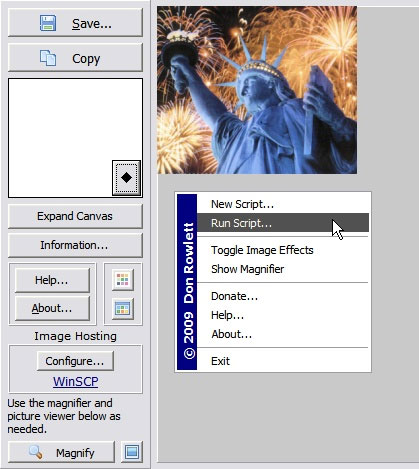Click the black diamond button in preview box
The height and width of the screenshot is (469, 419).
126,178
